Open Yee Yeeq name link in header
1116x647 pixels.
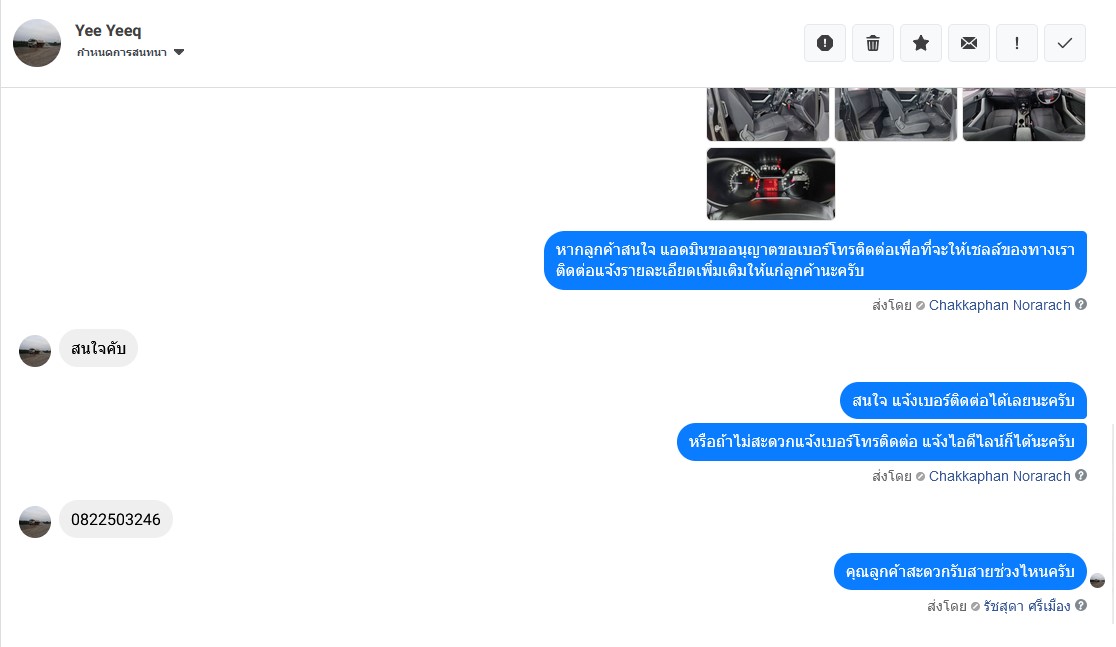point(108,31)
